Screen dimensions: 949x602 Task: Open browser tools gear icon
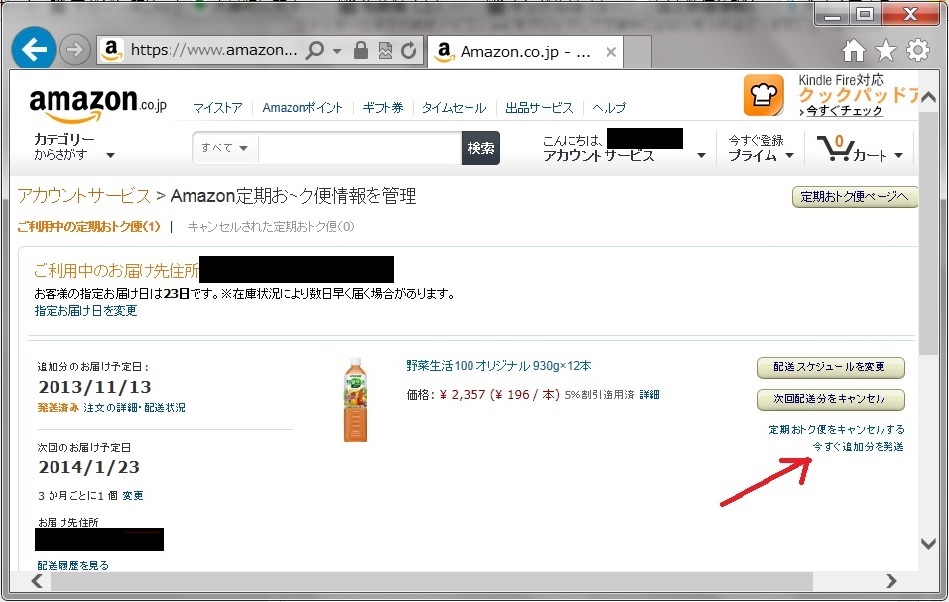(918, 50)
